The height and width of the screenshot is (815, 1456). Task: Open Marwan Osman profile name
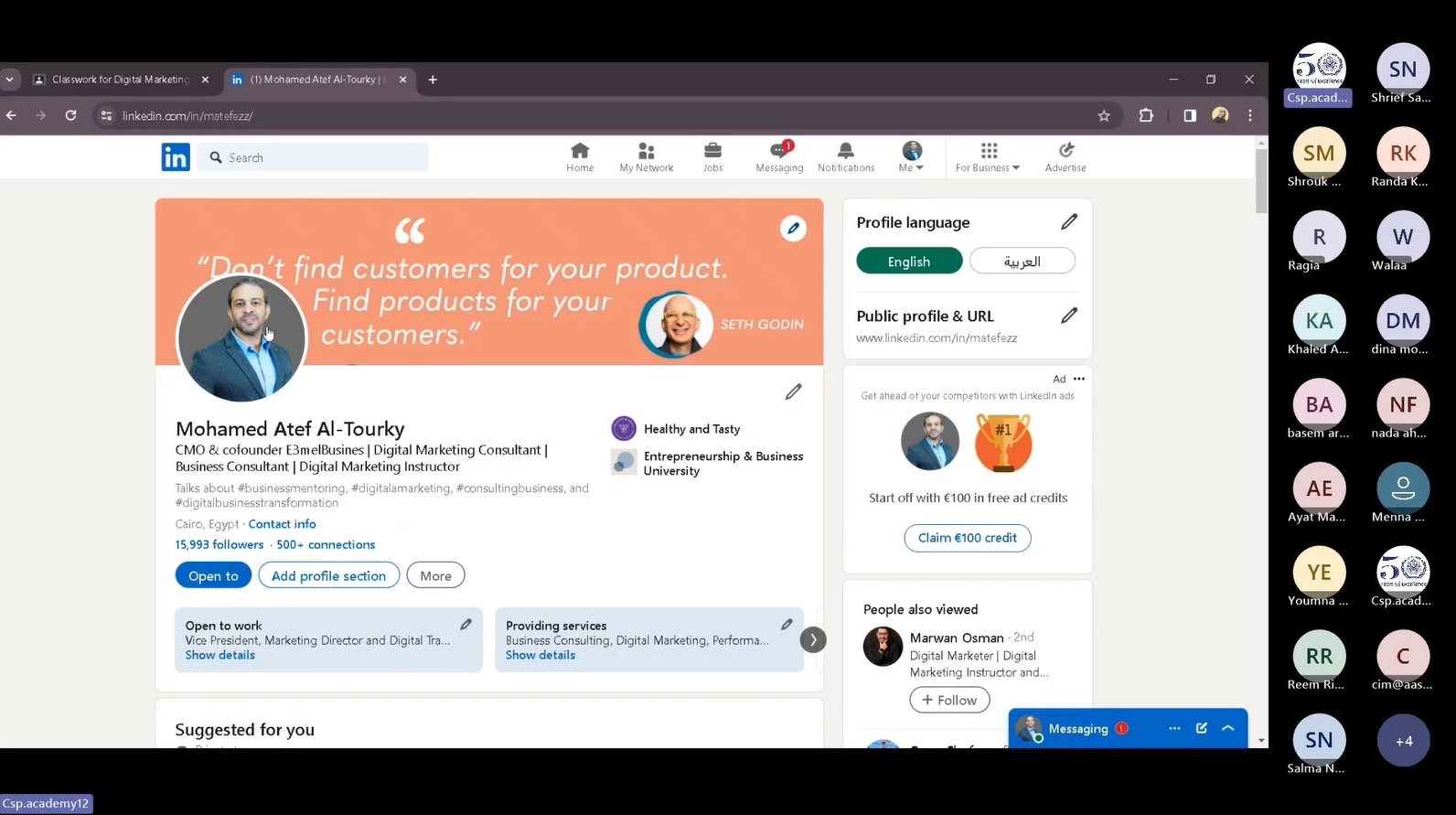[x=957, y=638]
